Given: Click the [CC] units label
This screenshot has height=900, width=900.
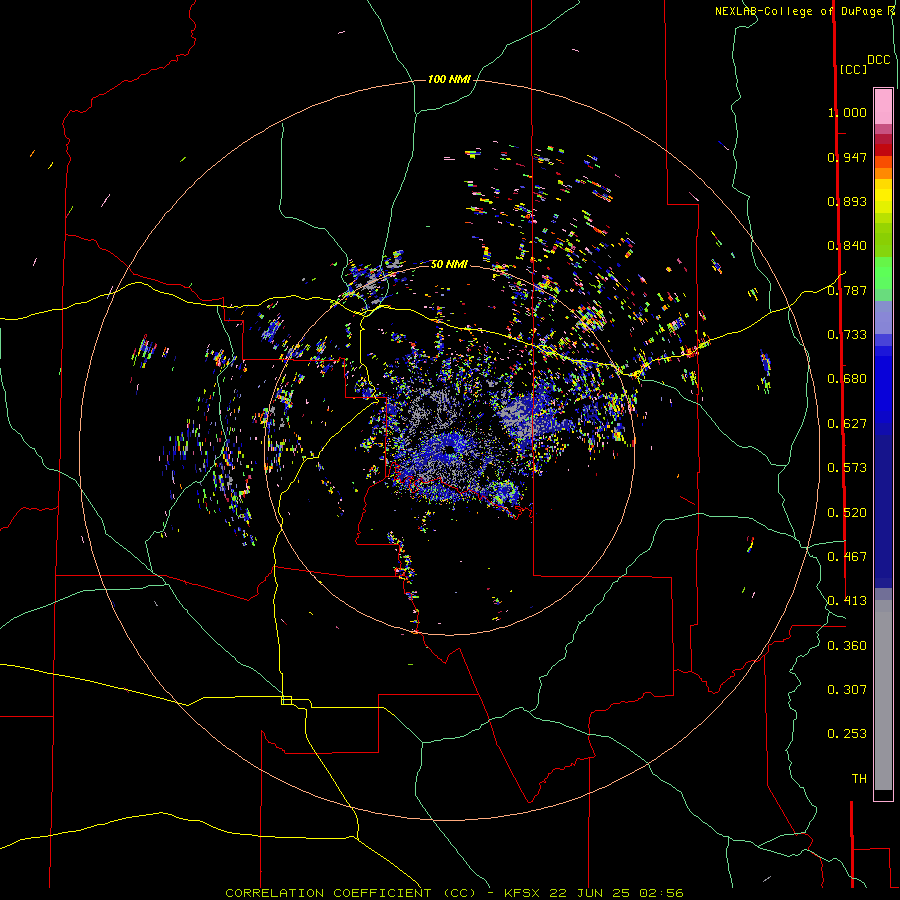Looking at the screenshot, I should coord(853,69).
